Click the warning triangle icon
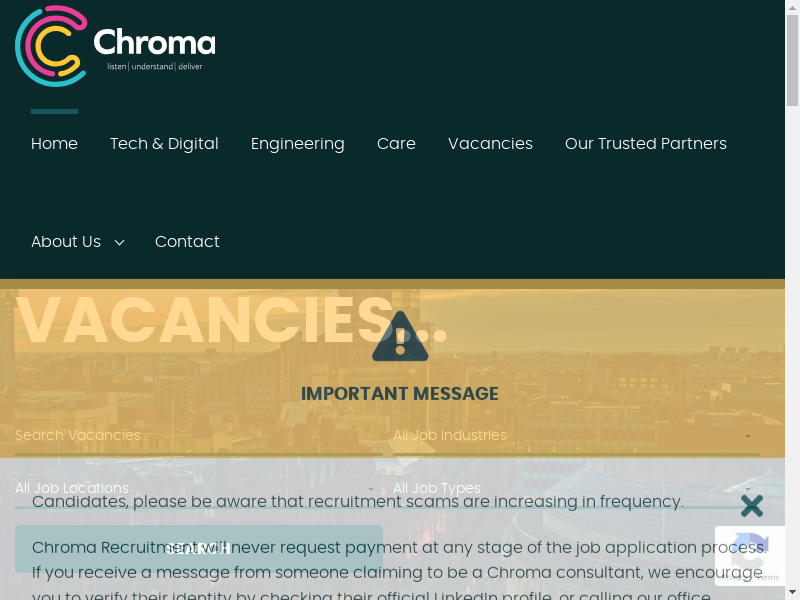This screenshot has height=600, width=800. pos(400,337)
